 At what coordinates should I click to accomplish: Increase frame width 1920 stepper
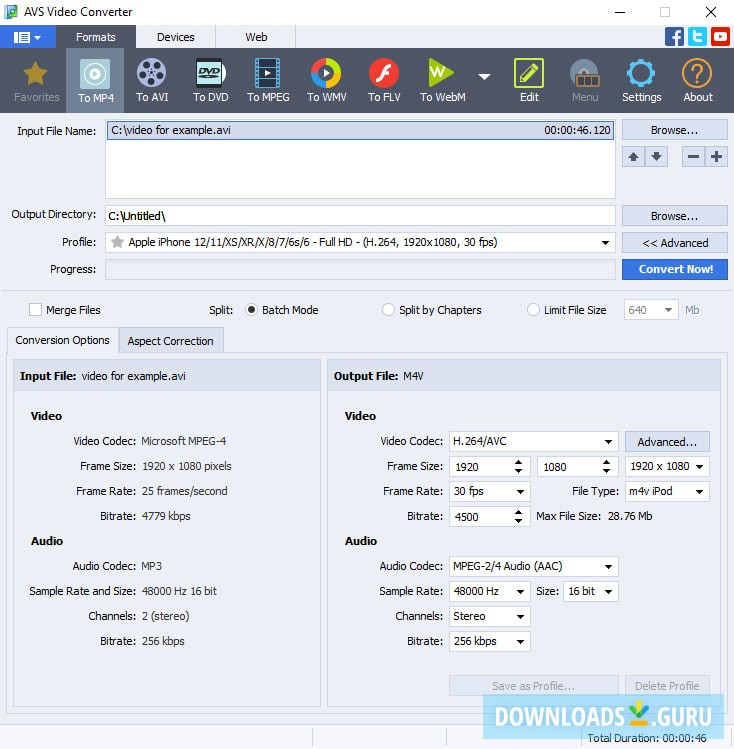coord(518,462)
